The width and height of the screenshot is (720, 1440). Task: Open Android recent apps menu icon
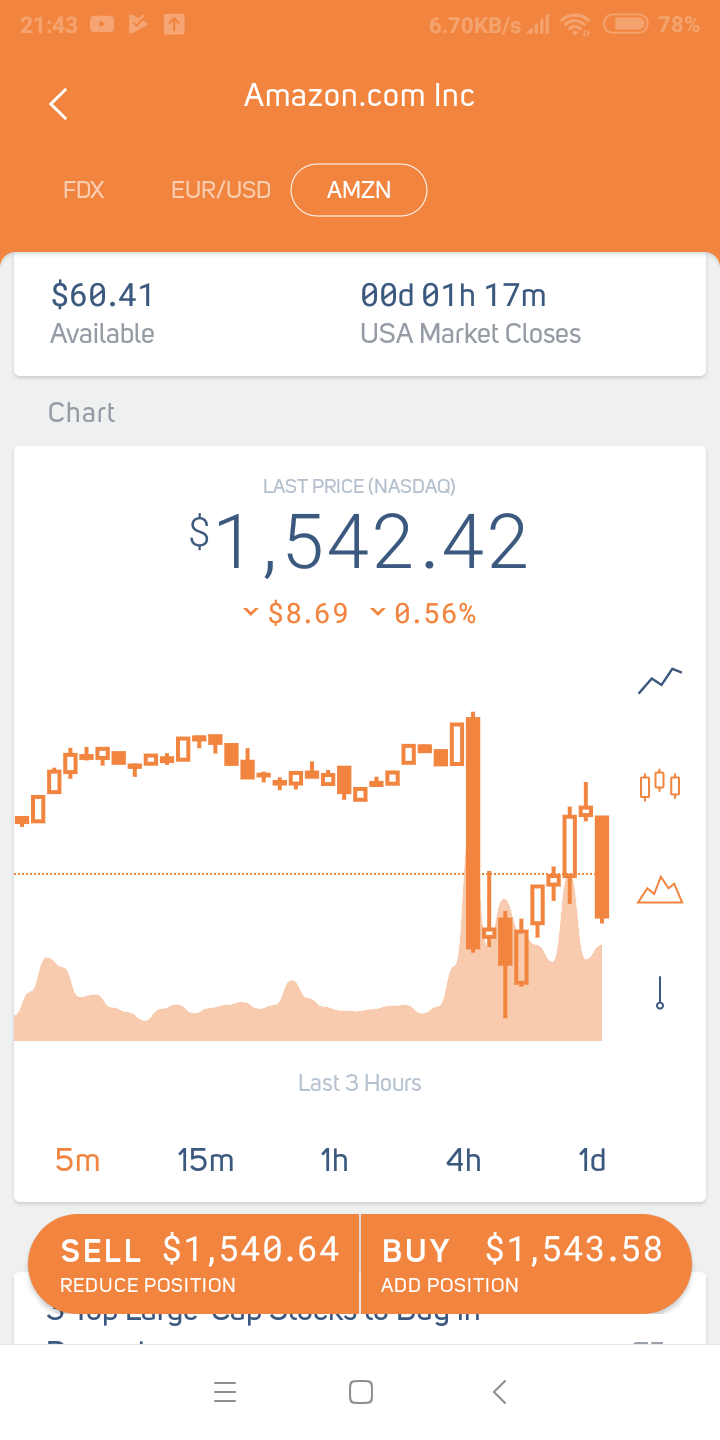(x=225, y=1392)
